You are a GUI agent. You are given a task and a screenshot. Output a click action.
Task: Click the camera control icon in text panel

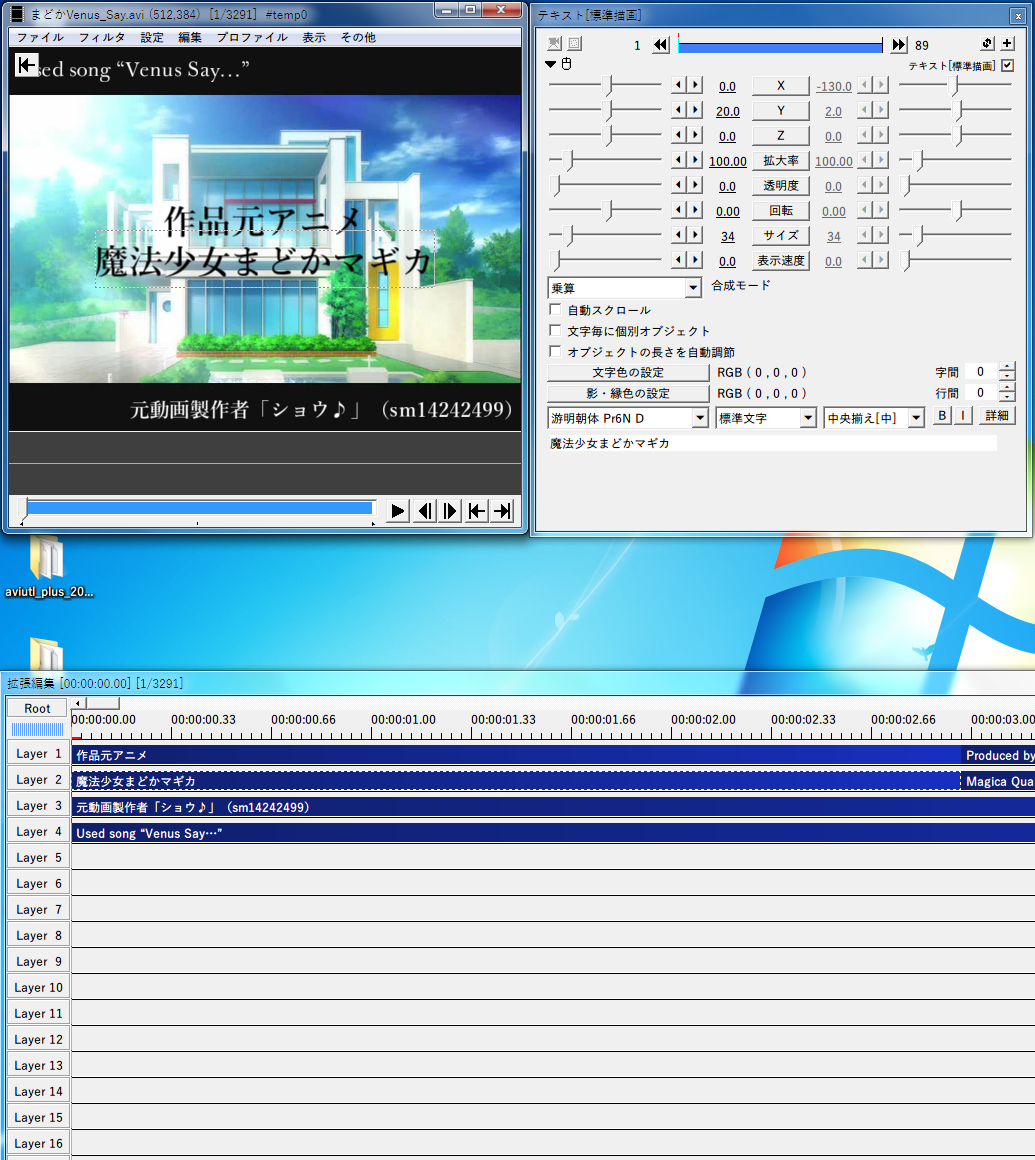click(x=554, y=44)
